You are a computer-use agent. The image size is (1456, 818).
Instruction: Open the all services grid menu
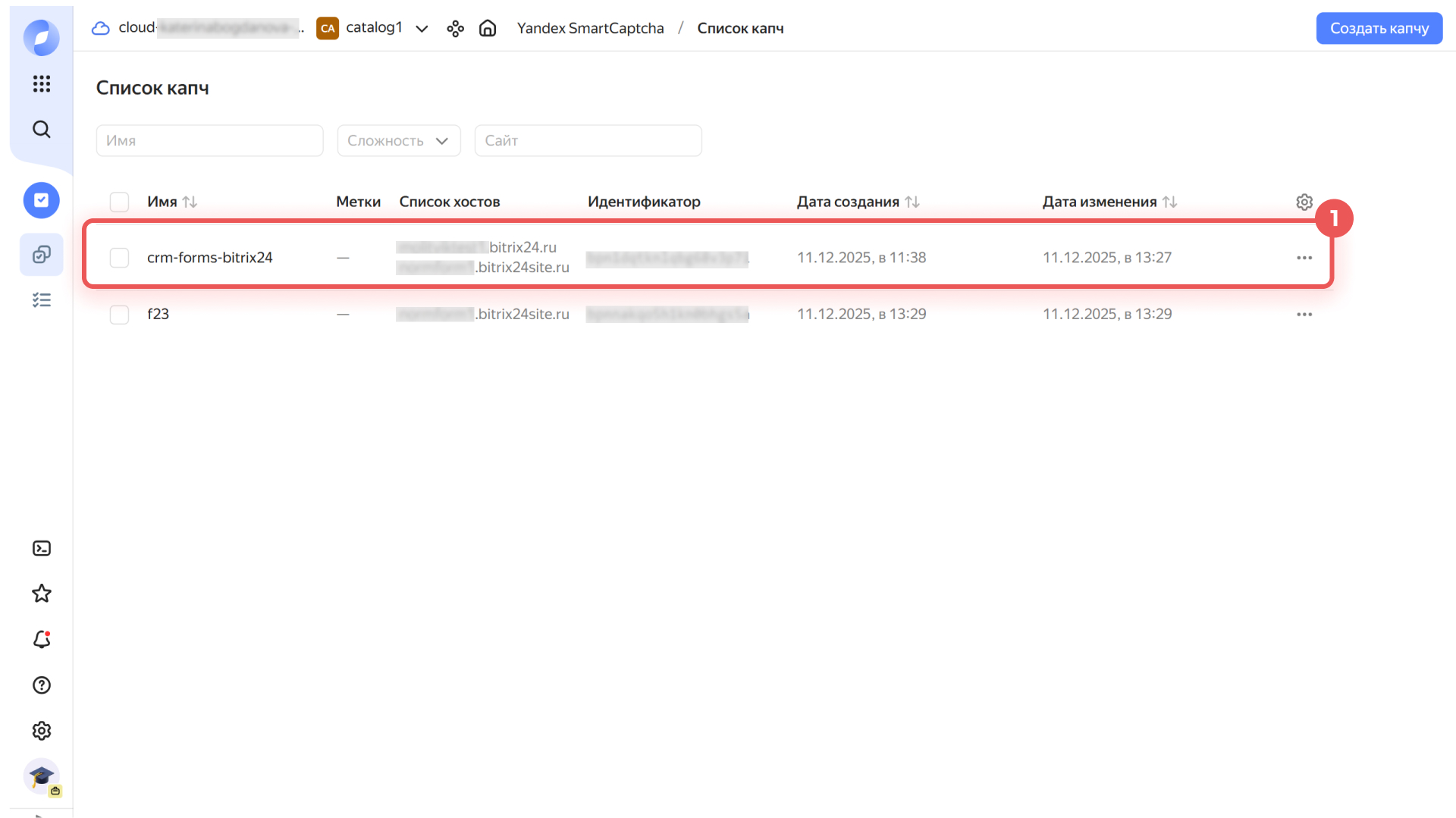42,83
